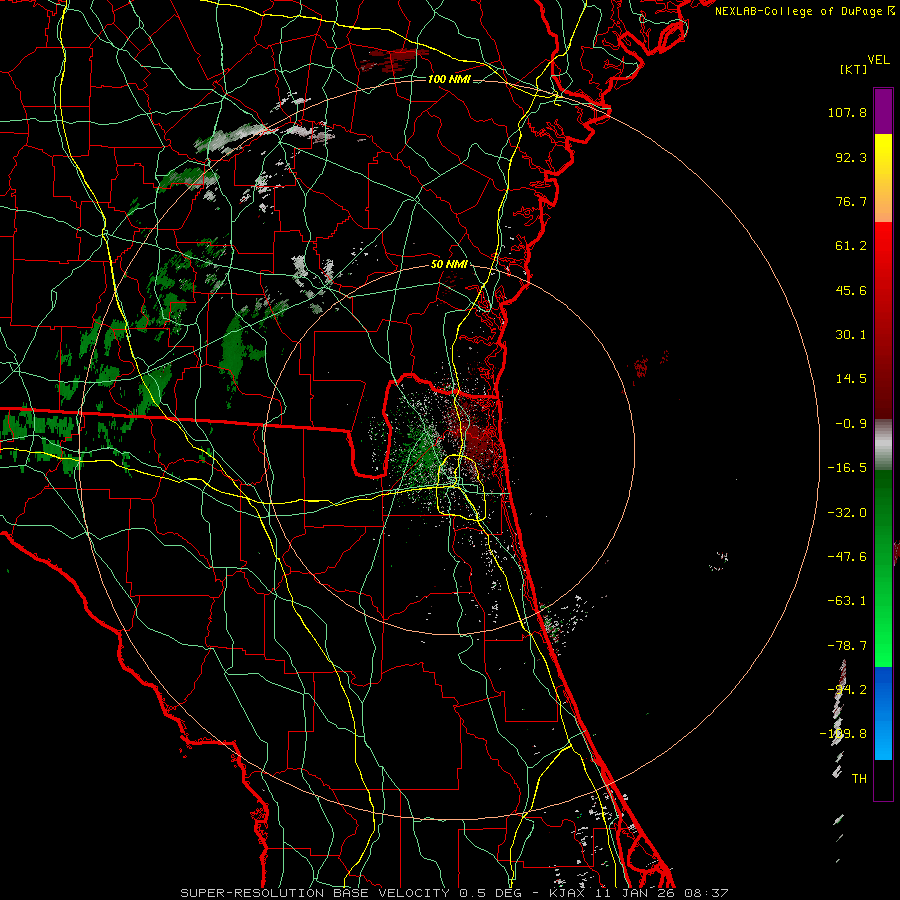Image resolution: width=900 pixels, height=900 pixels.
Task: Click the -109.8 scale value
Action: coord(843,734)
